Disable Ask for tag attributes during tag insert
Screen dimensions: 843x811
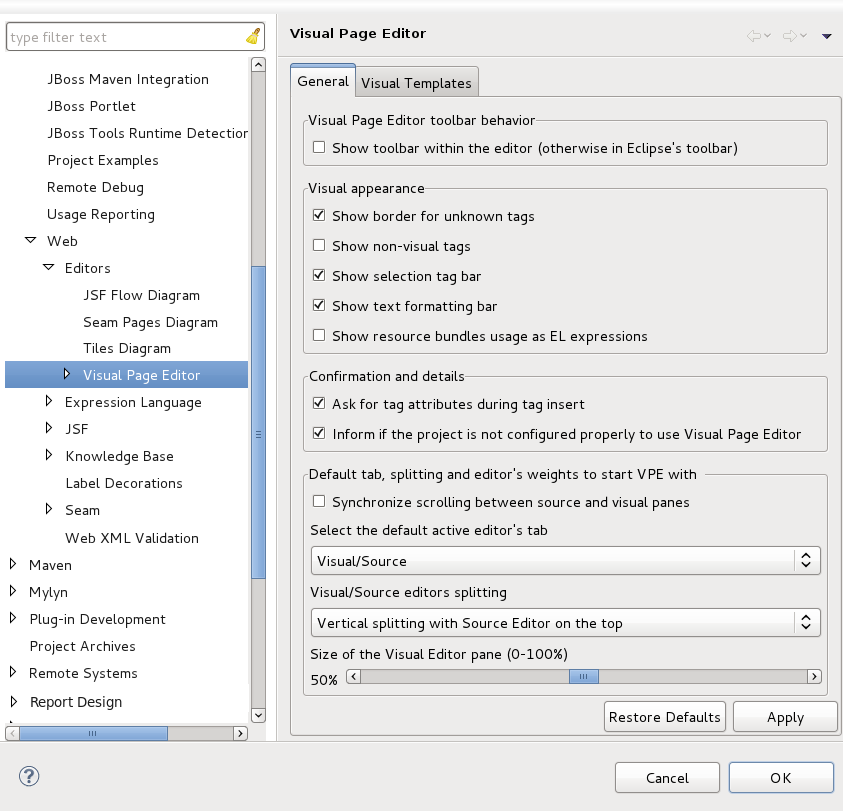click(319, 404)
